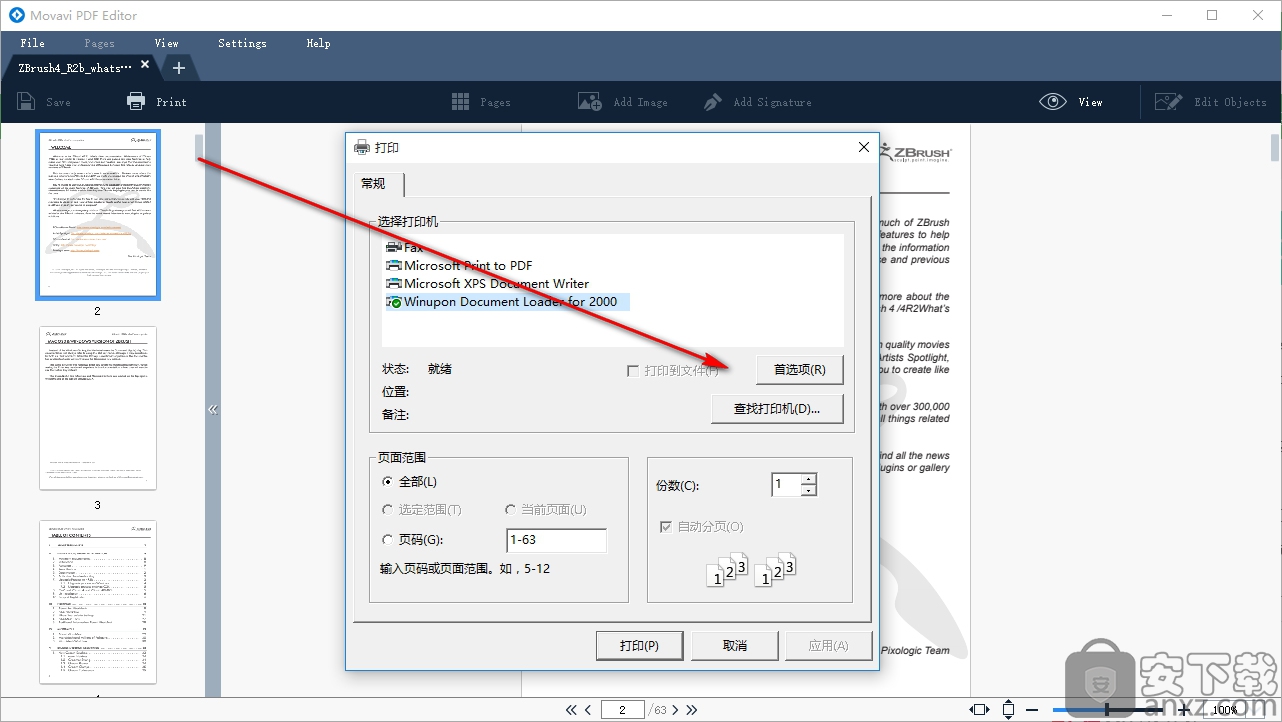
Task: Select the page 3 thumbnail
Action: coord(98,408)
